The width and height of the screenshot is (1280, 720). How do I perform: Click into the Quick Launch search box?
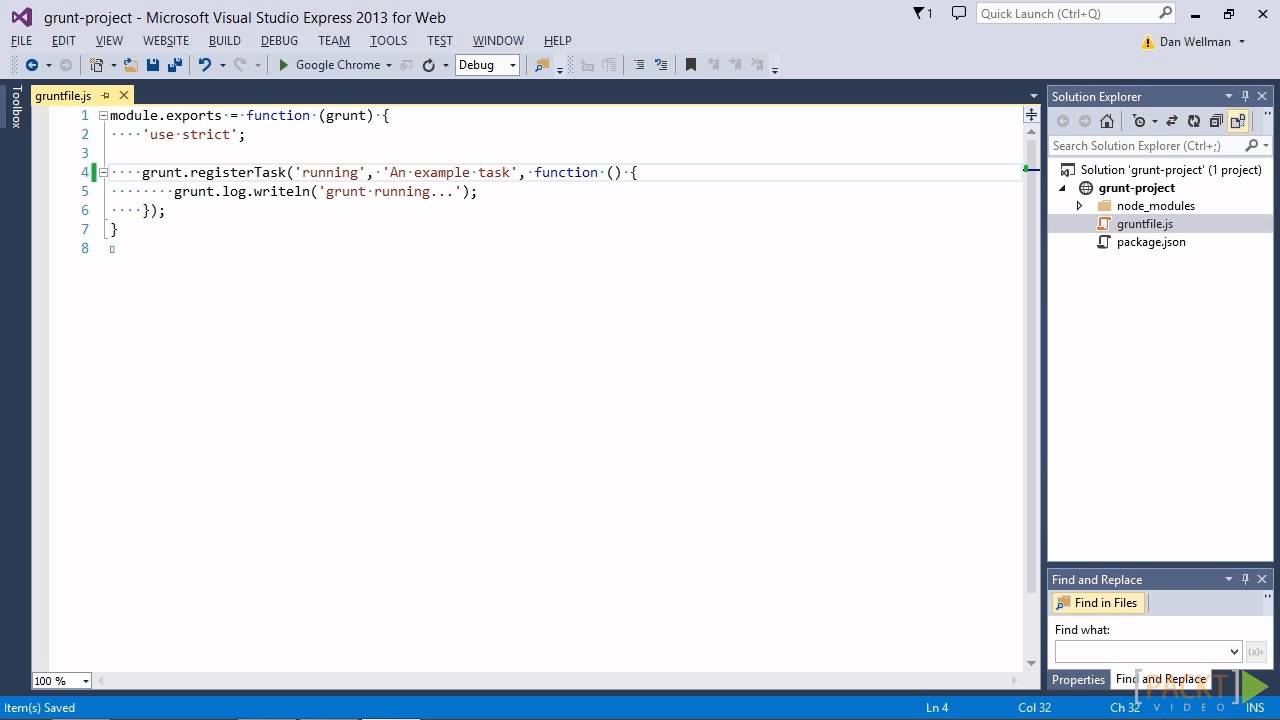[x=1066, y=13]
